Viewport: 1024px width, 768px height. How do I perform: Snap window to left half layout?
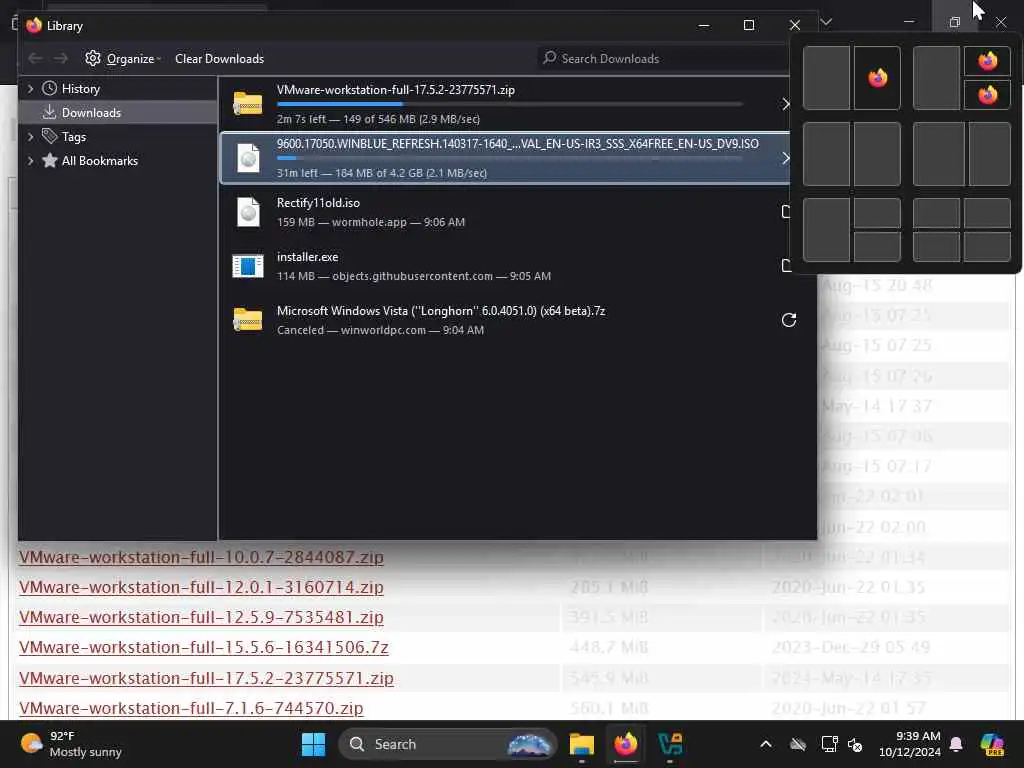click(826, 78)
